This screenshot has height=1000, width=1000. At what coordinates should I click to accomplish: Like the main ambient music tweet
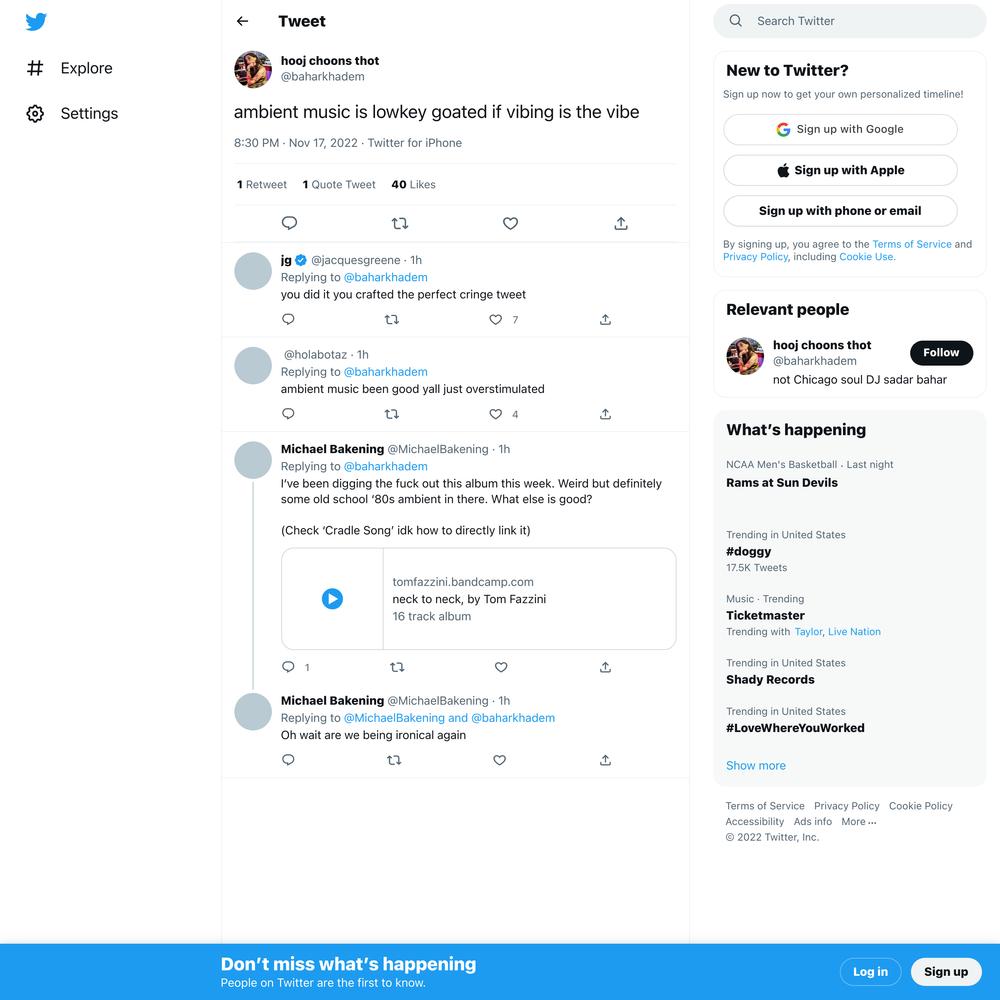[x=510, y=223]
